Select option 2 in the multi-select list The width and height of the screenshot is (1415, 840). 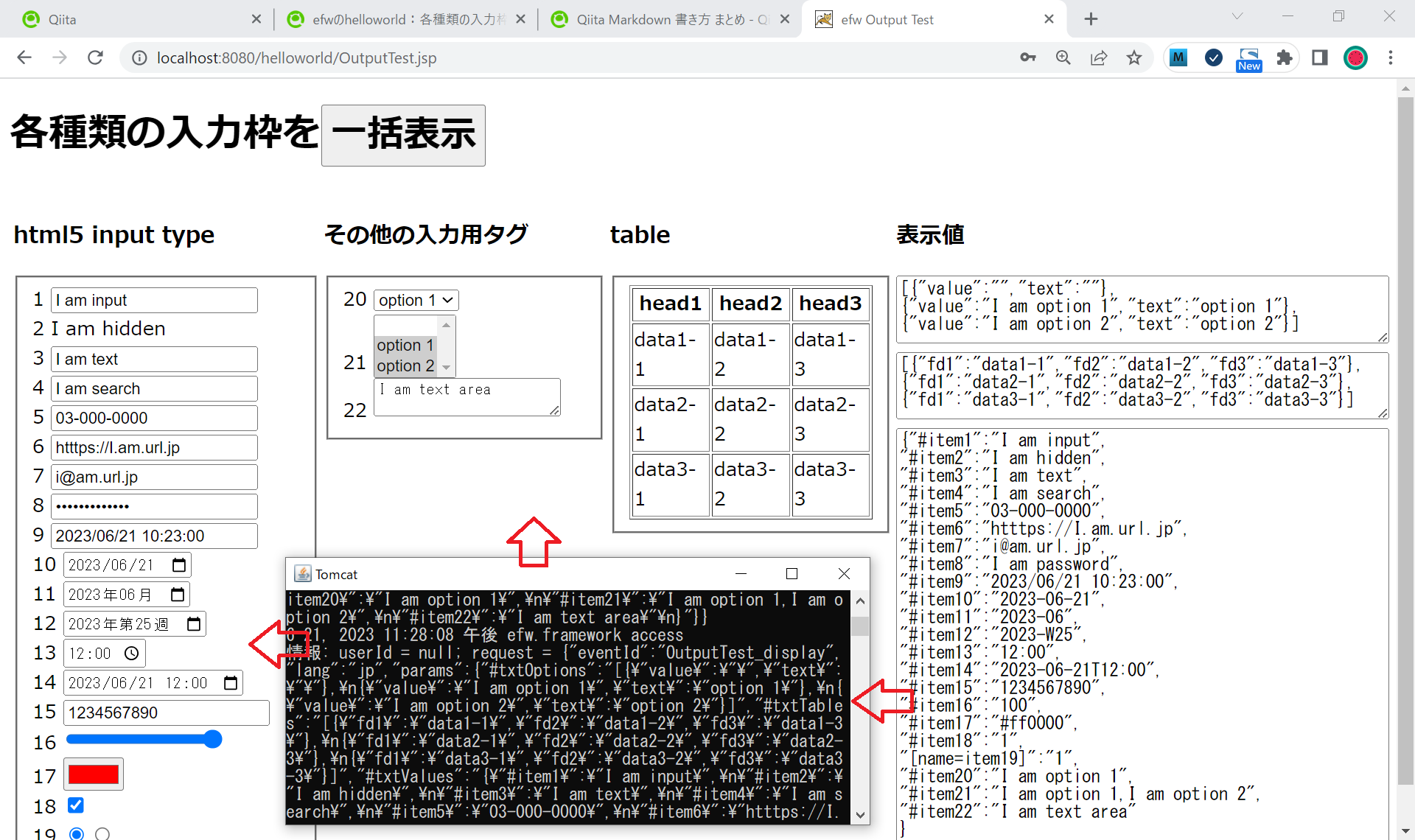(405, 365)
